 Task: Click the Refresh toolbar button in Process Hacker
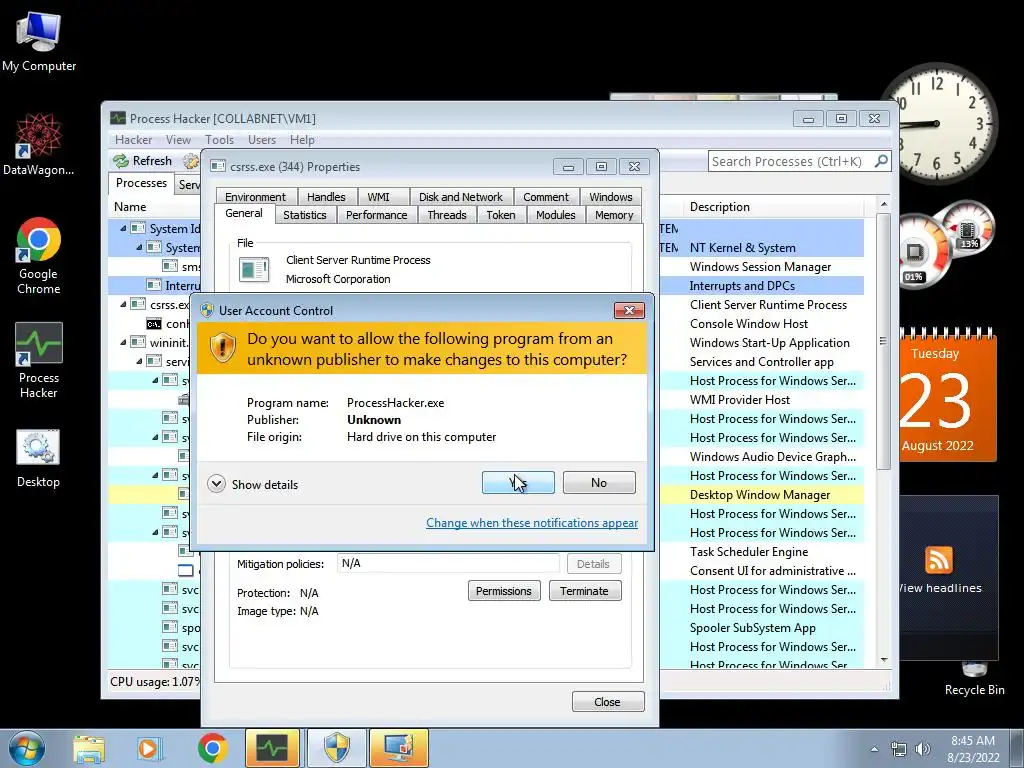coord(142,161)
